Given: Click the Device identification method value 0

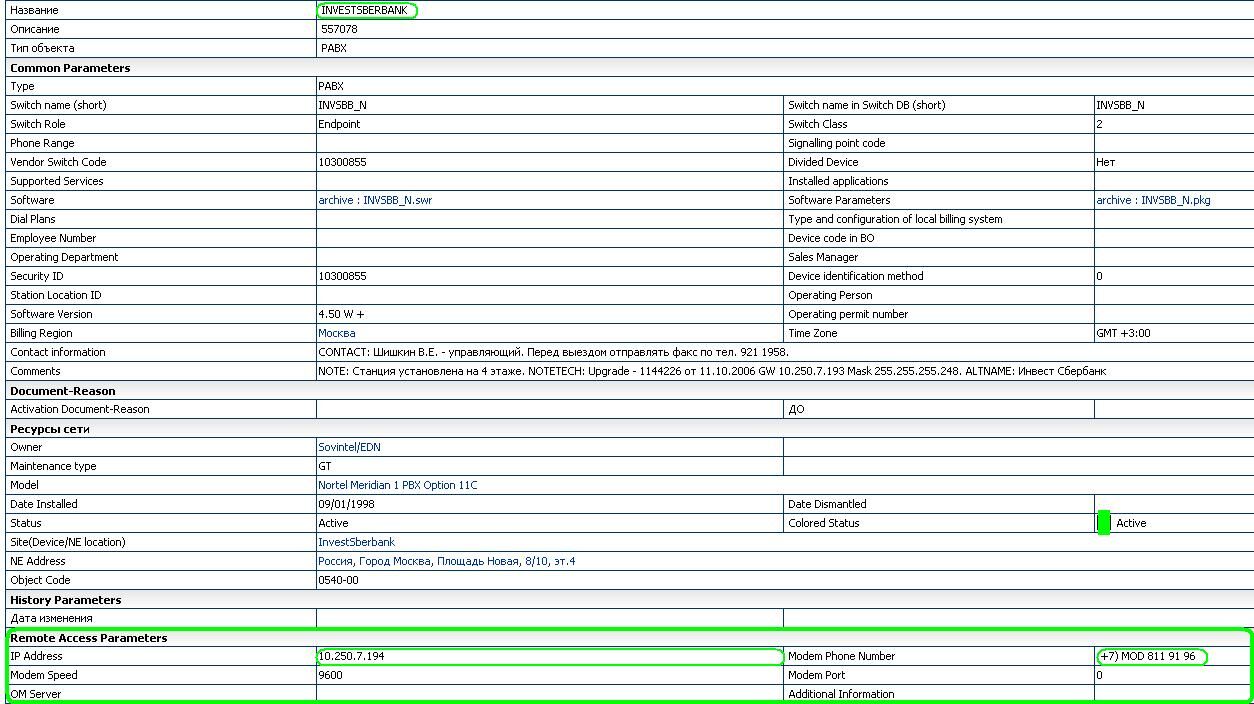Looking at the screenshot, I should [1099, 276].
